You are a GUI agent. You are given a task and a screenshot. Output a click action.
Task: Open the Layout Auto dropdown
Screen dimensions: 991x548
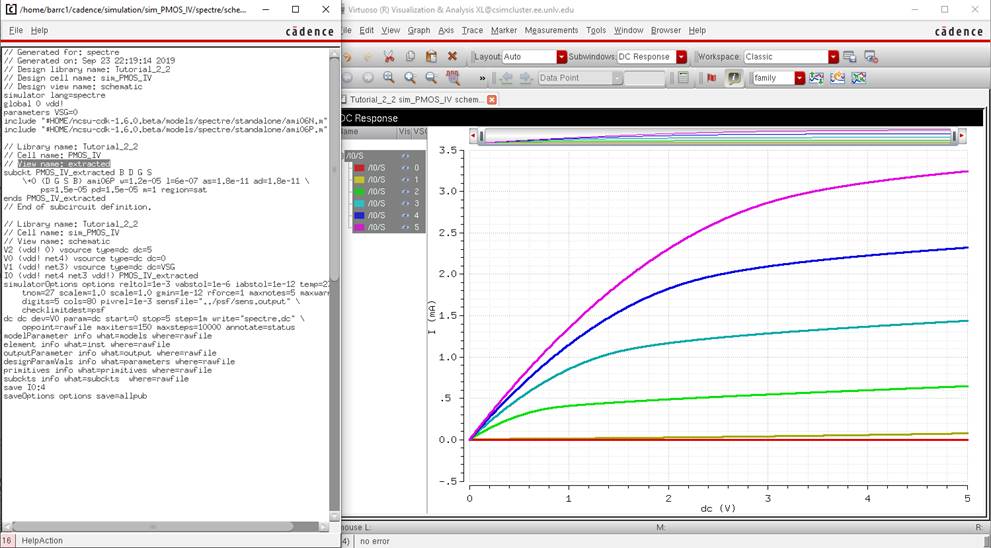point(561,57)
